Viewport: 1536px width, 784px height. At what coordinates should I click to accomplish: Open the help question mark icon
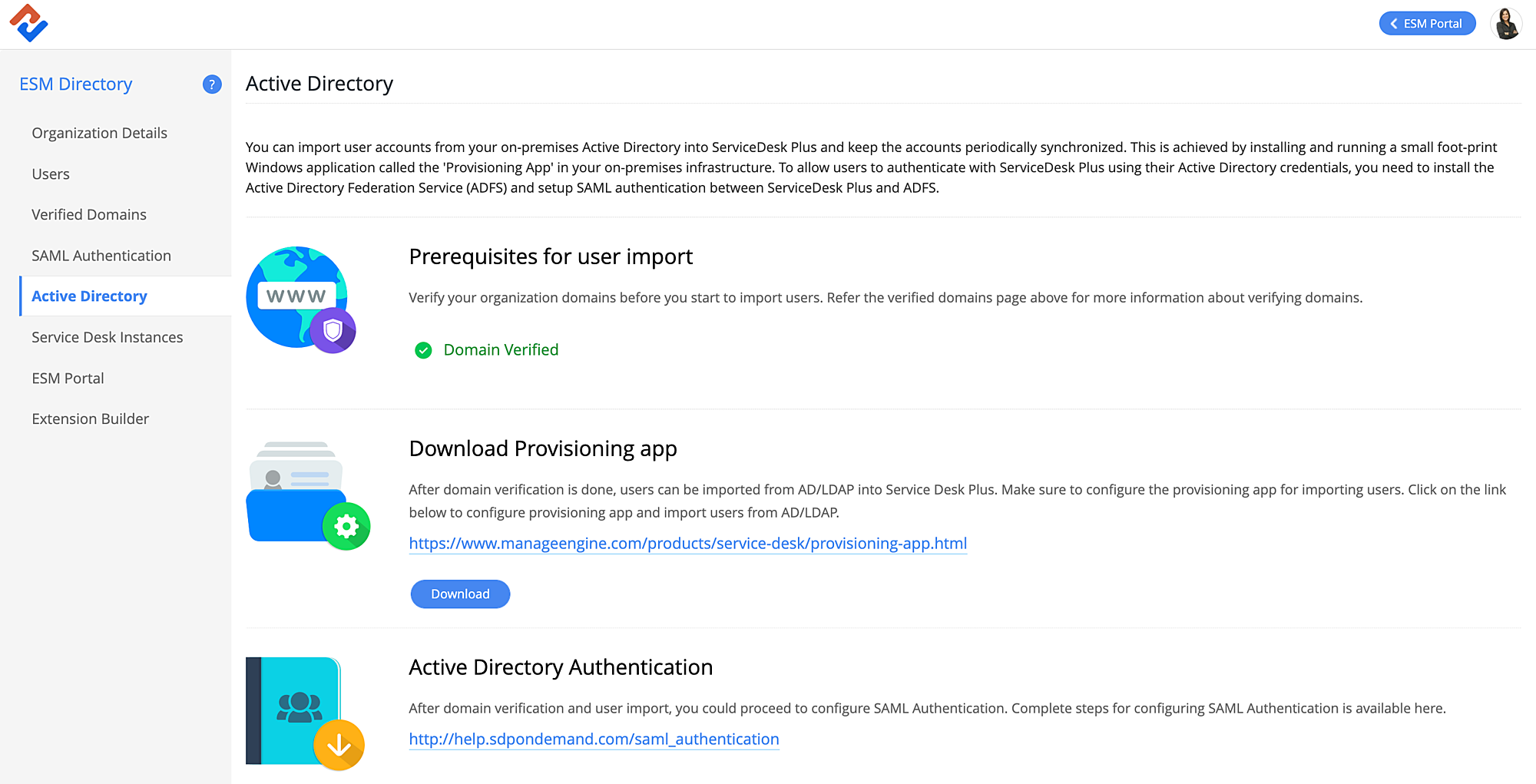212,84
